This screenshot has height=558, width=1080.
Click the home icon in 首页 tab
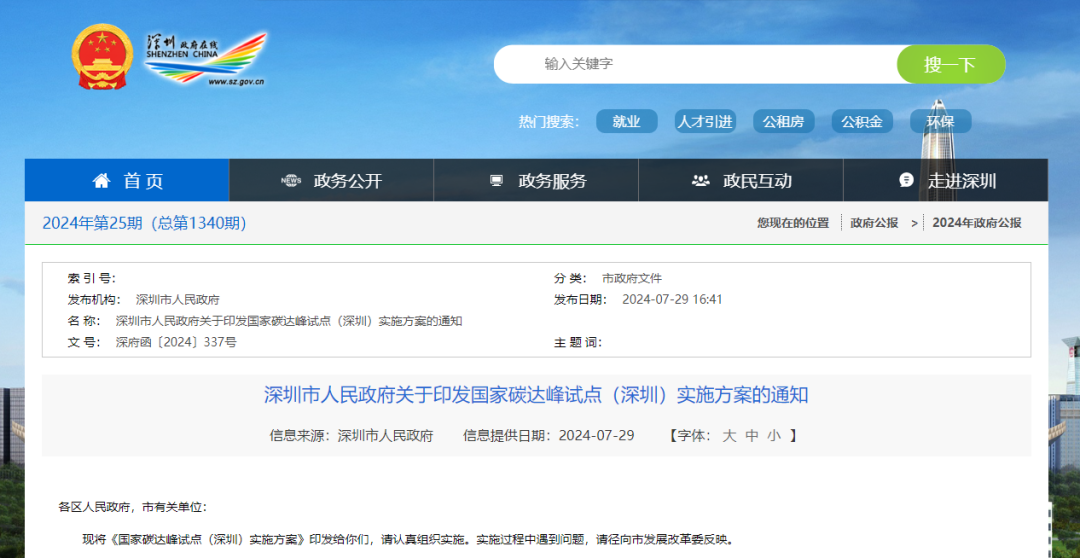click(101, 181)
